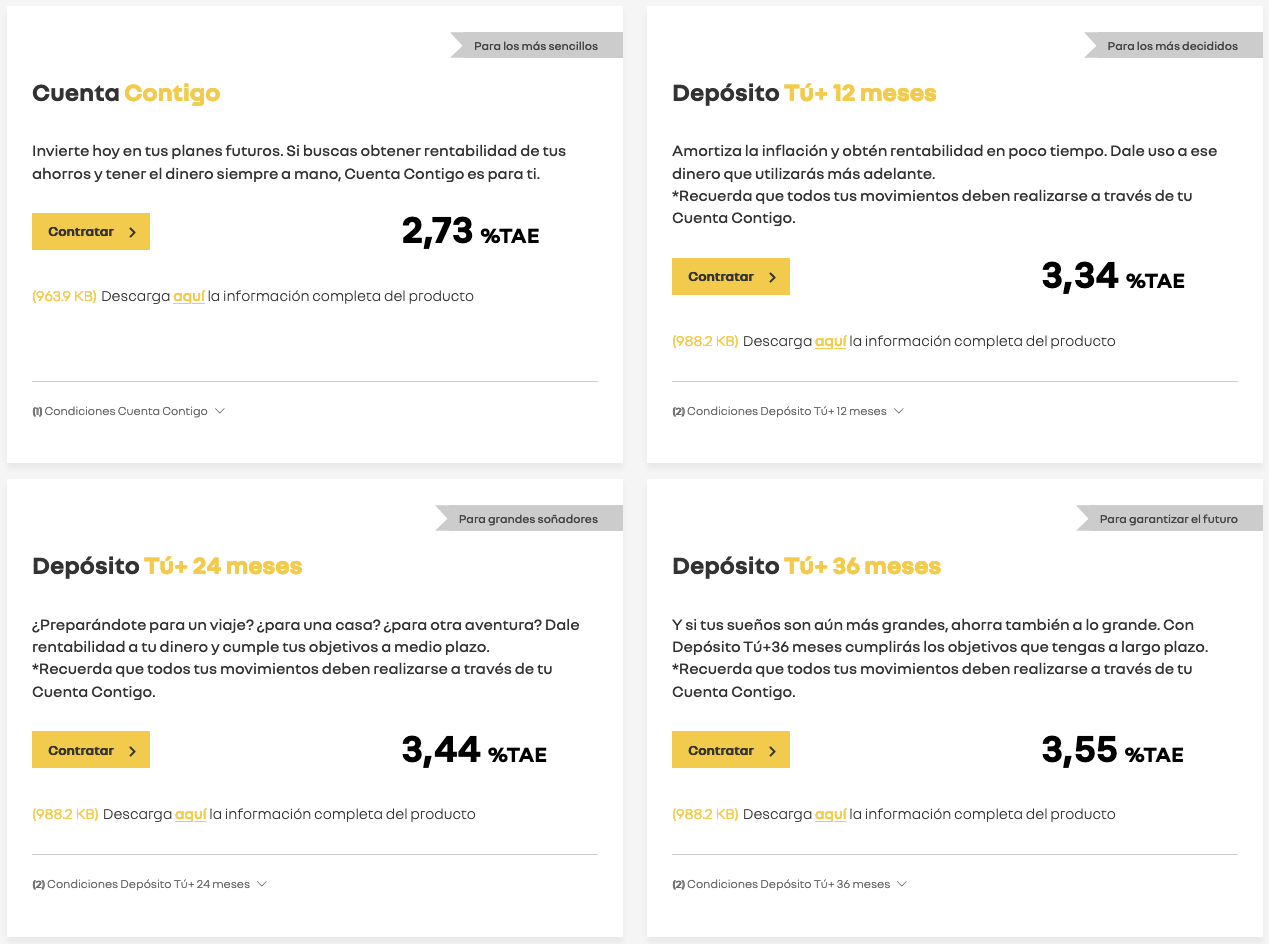Image resolution: width=1269 pixels, height=944 pixels.
Task: Click Contratar button for Depósito Tú+ 24 meses
Action: click(x=91, y=750)
